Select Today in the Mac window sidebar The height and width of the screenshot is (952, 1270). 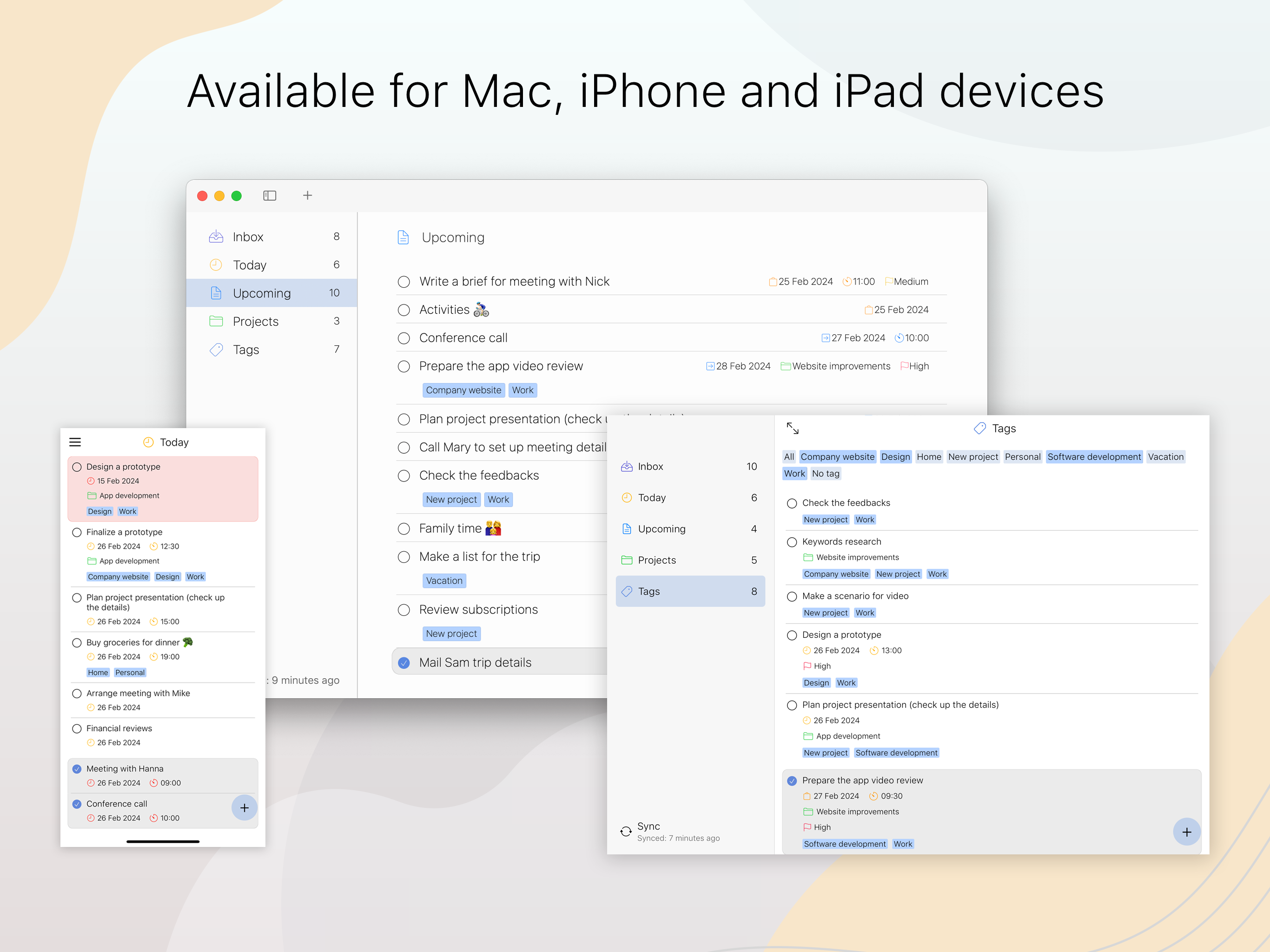tap(271, 264)
